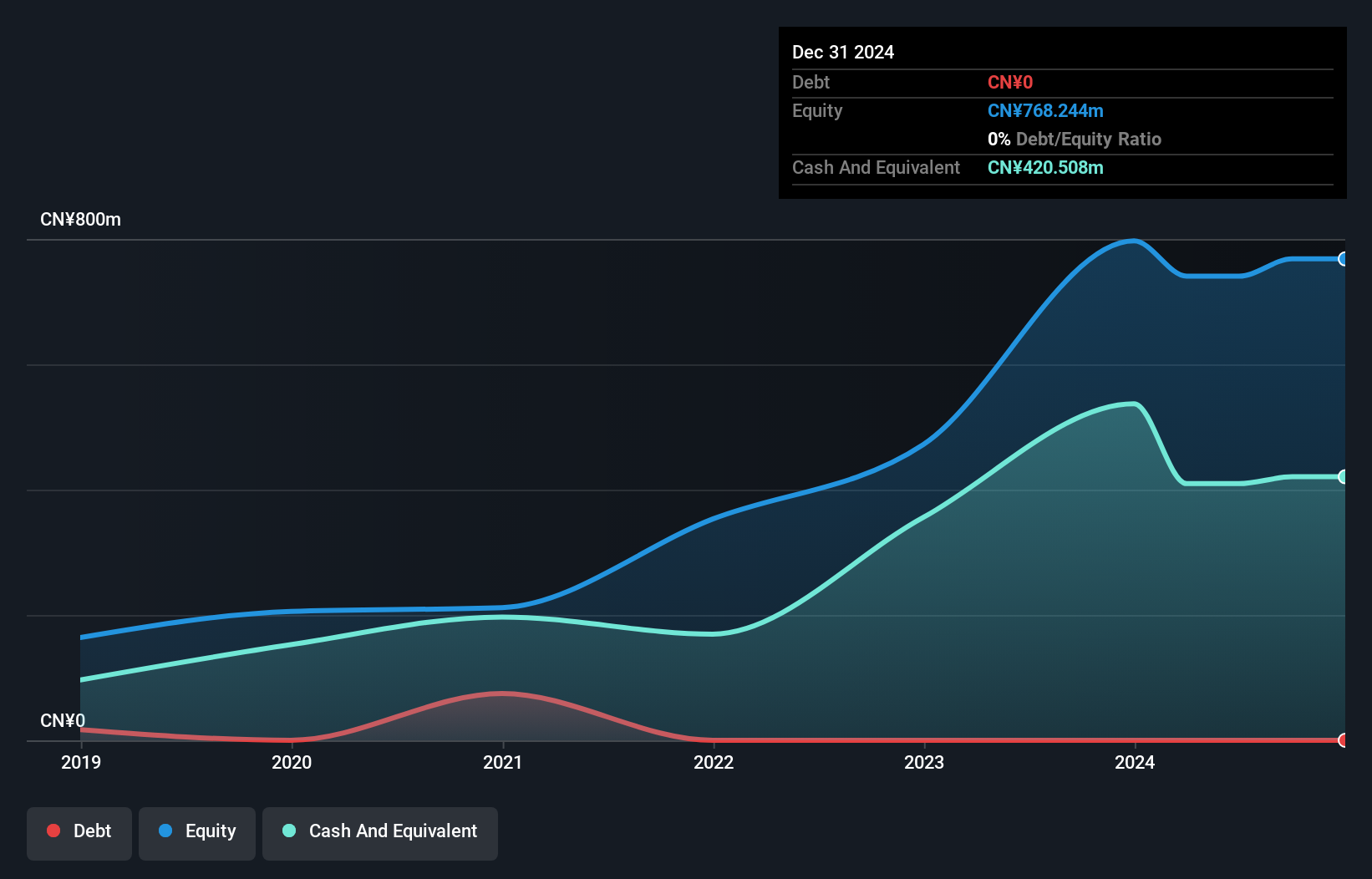
Task: Click the 2021 x-axis label
Action: click(503, 762)
